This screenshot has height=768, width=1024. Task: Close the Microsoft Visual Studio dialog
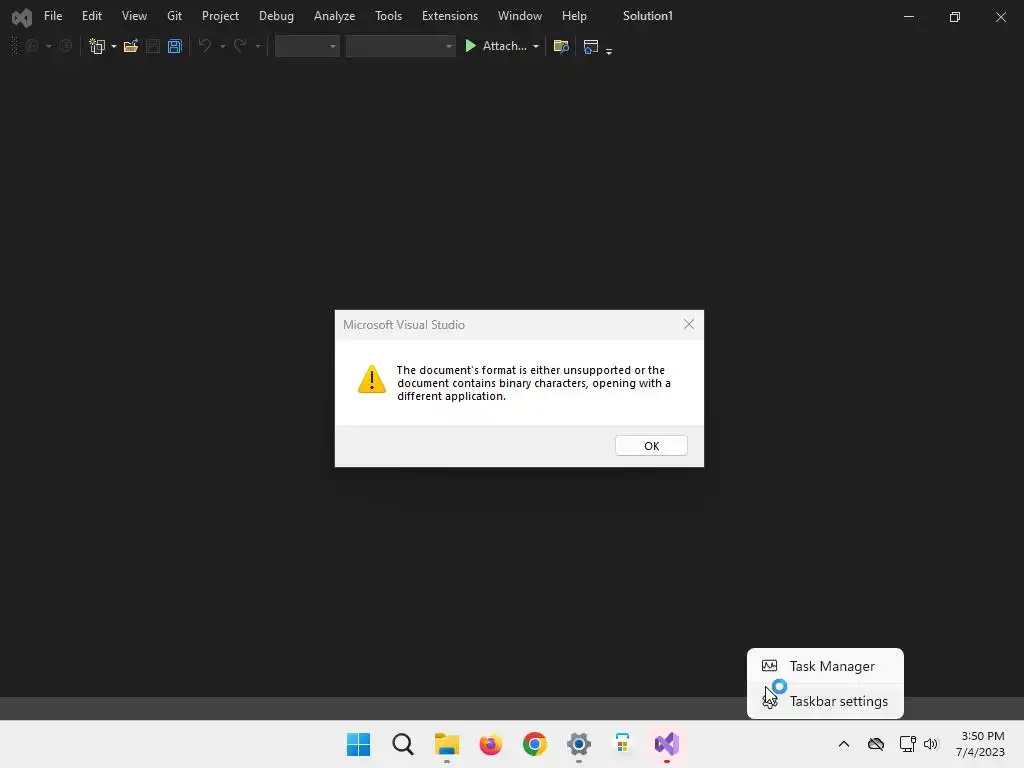pos(689,325)
